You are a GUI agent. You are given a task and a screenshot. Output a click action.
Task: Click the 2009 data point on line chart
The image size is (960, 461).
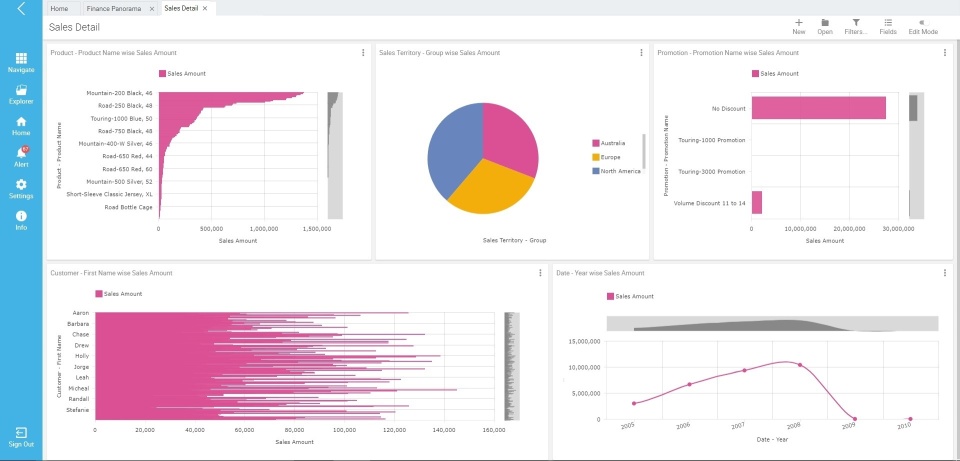(855, 419)
